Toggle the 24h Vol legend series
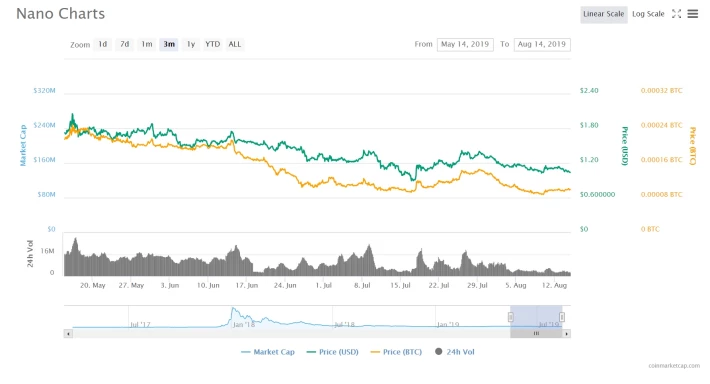 click(x=455, y=352)
